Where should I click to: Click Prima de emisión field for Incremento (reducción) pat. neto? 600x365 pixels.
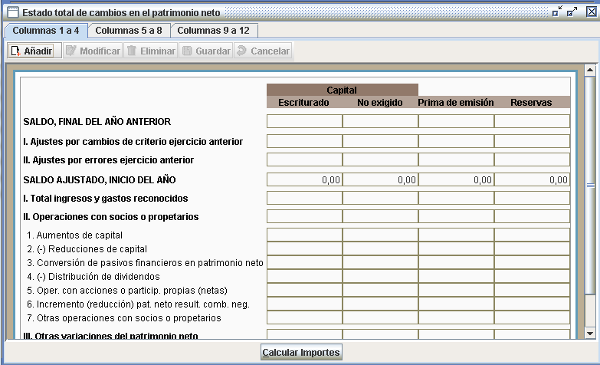pos(456,304)
